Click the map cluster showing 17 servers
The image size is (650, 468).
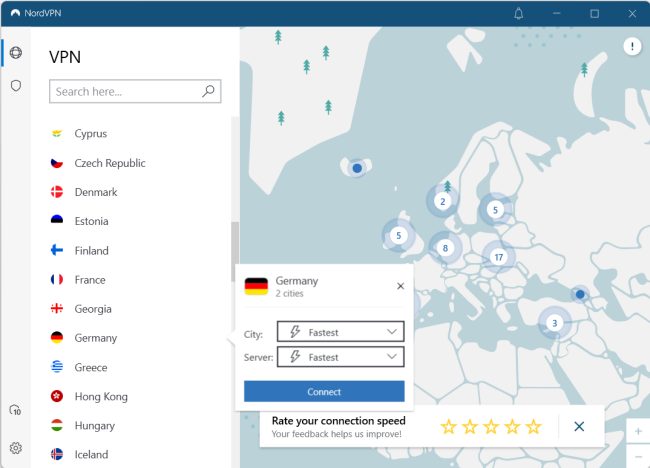[x=498, y=257]
